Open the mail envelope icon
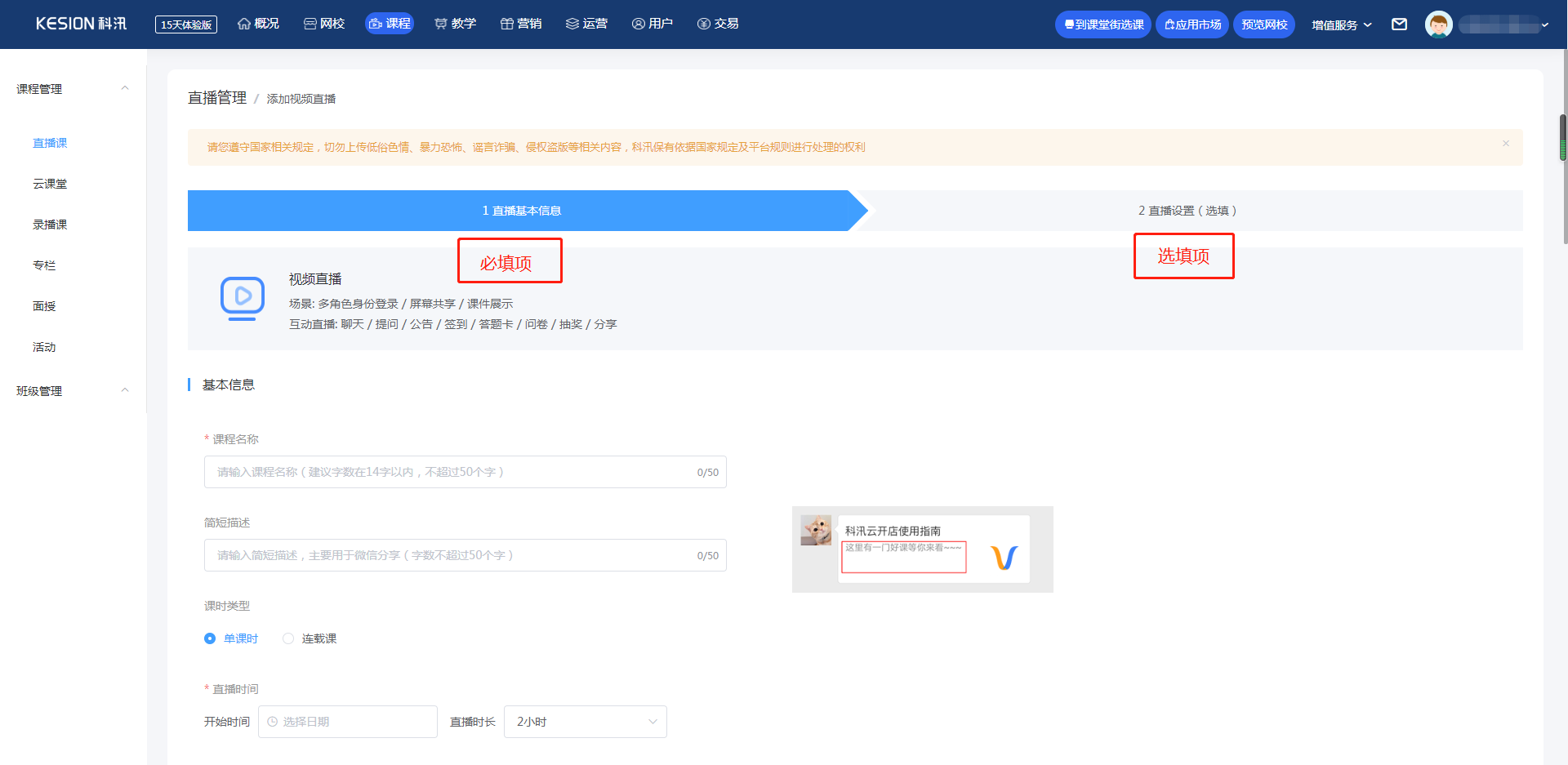The image size is (1568, 765). tap(1399, 24)
